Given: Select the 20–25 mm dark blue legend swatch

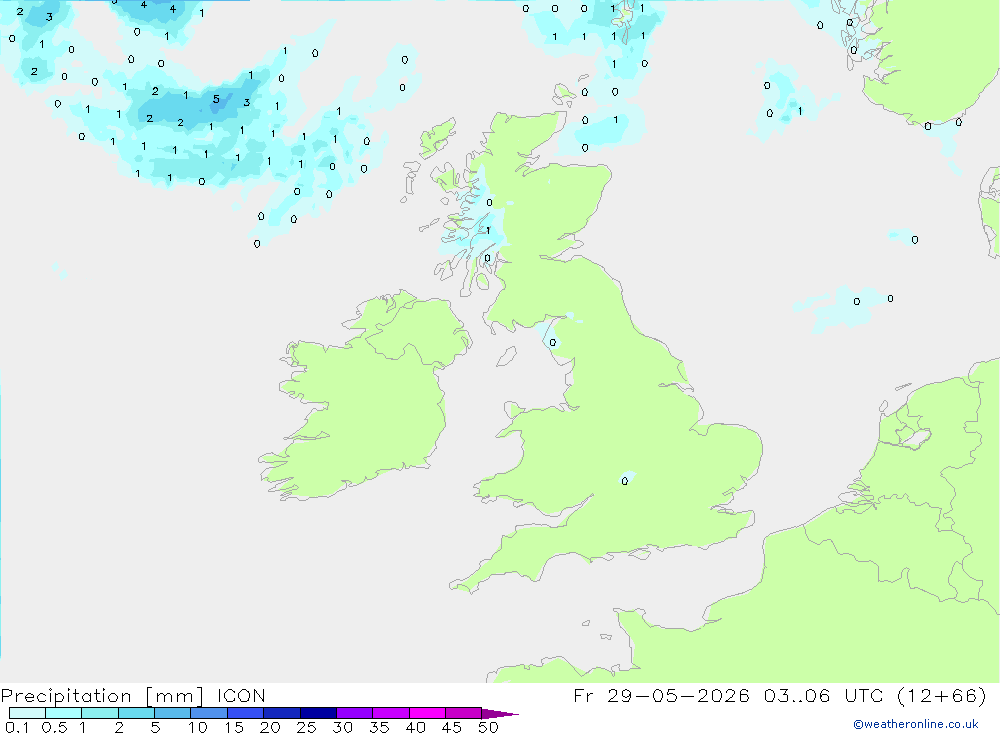Looking at the screenshot, I should point(282,713).
